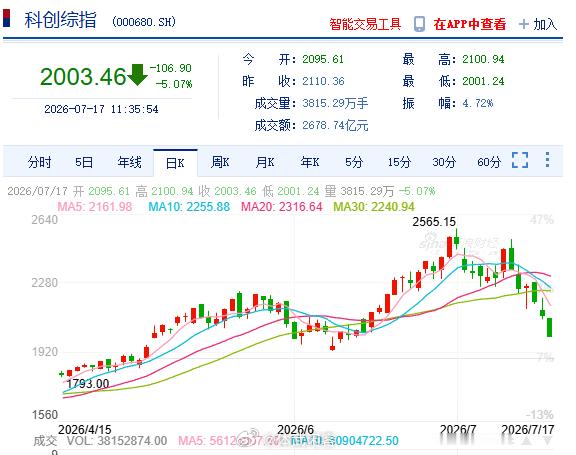Tap the mobile phone icon near APP link
The height and width of the screenshot is (455, 576).
pos(419,24)
